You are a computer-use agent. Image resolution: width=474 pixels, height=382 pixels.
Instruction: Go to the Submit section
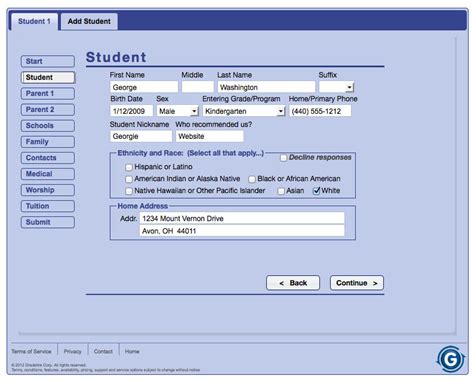click(48, 222)
